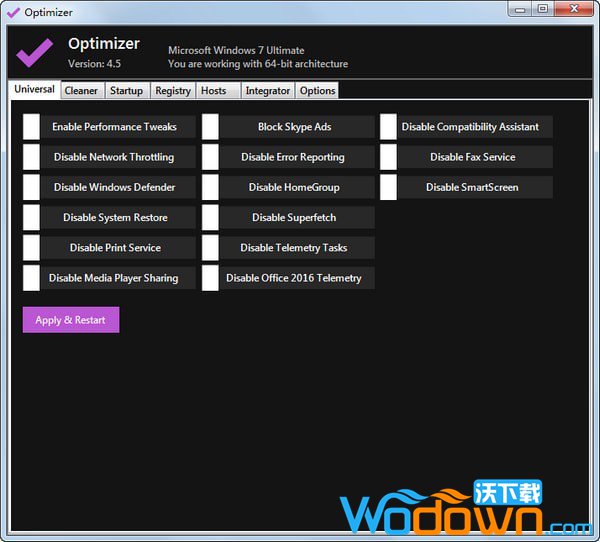Go to the Registry tab
This screenshot has width=600, height=542.
coord(173,91)
